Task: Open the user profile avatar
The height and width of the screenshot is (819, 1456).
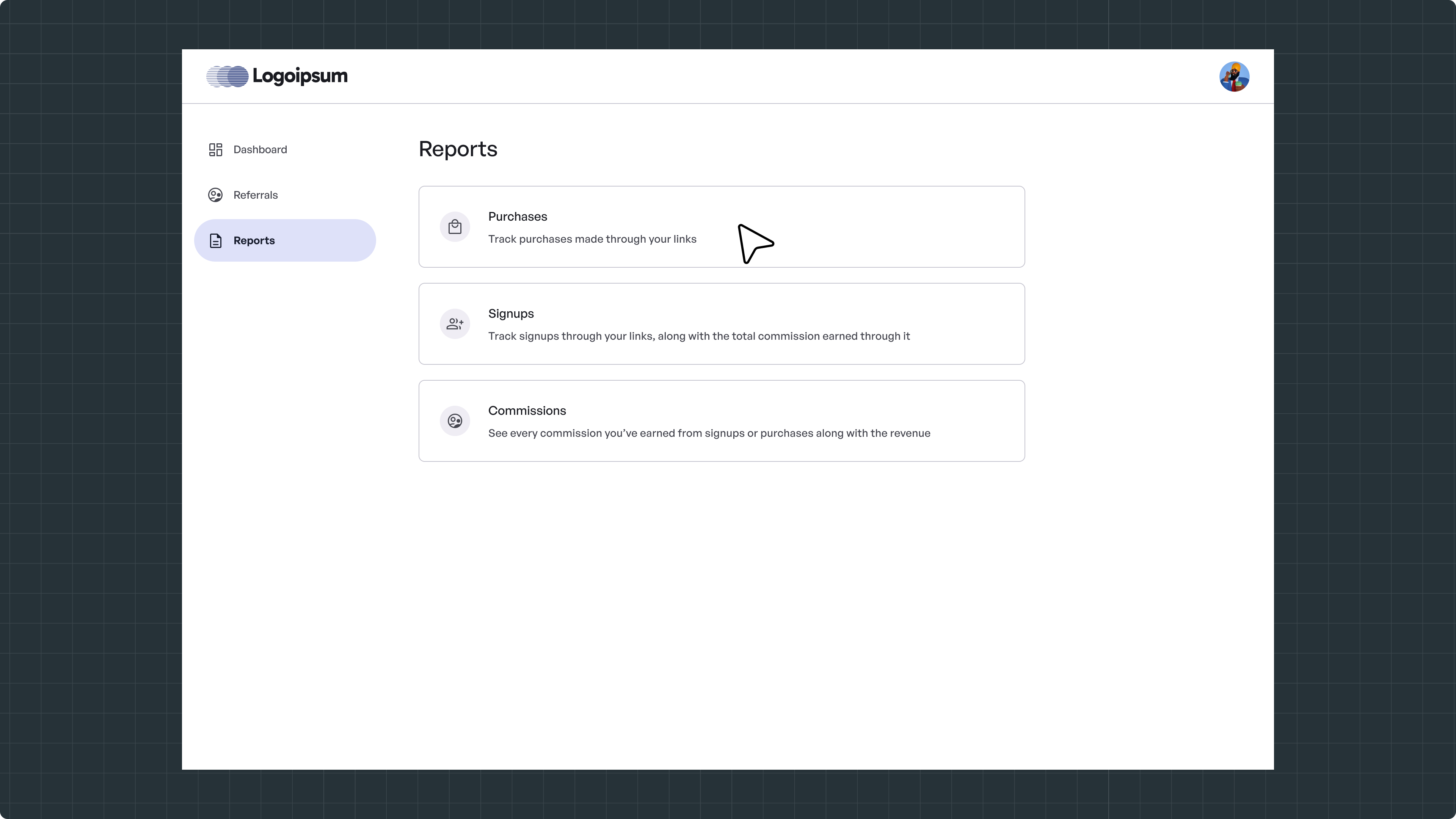Action: (1234, 77)
